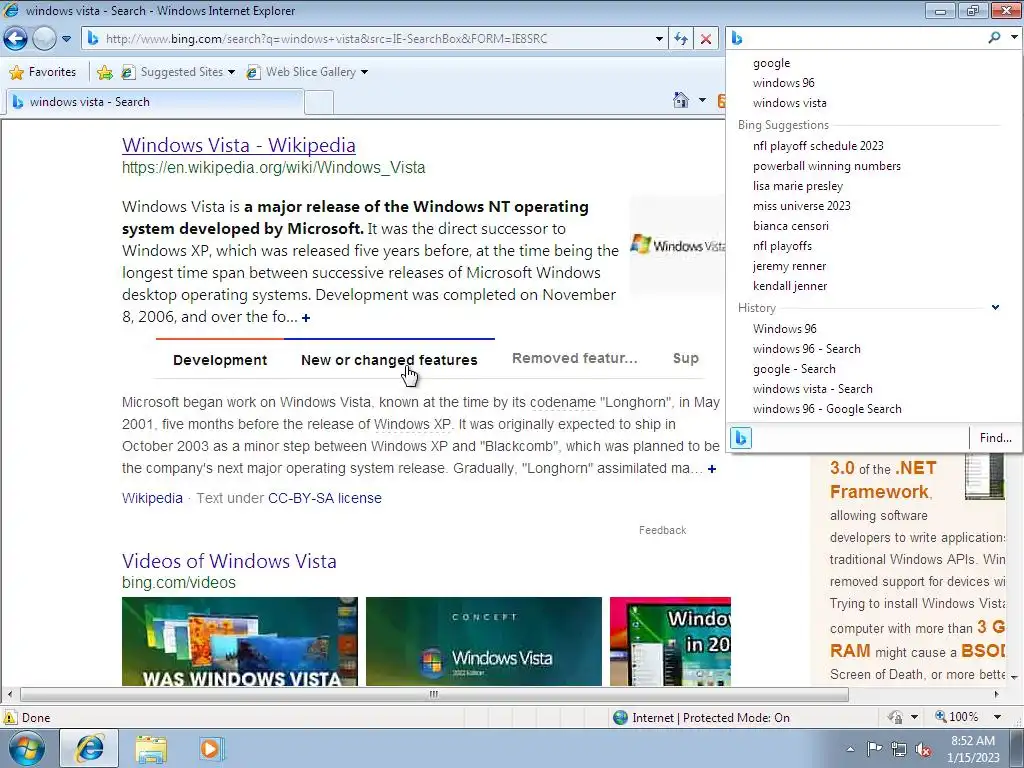
Task: Click Add to Favorites Bar icon
Action: pos(104,72)
